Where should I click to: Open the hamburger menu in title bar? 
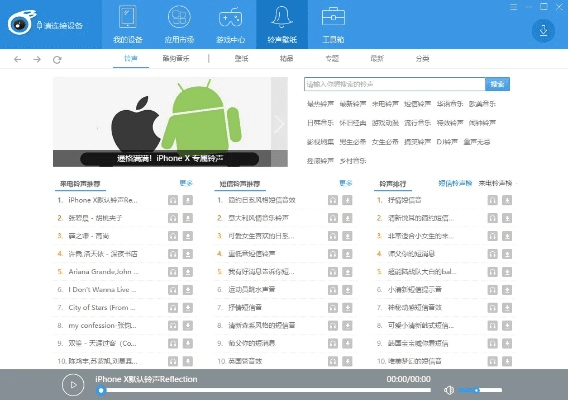tap(513, 7)
